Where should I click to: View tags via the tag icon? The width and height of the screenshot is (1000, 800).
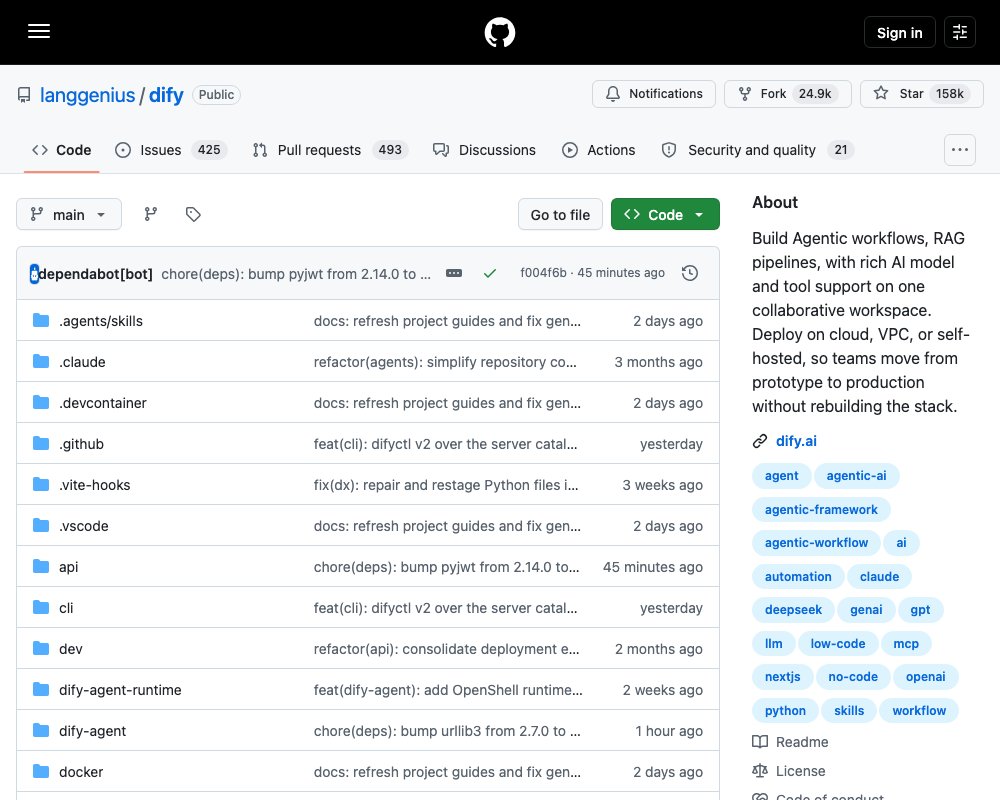(193, 214)
